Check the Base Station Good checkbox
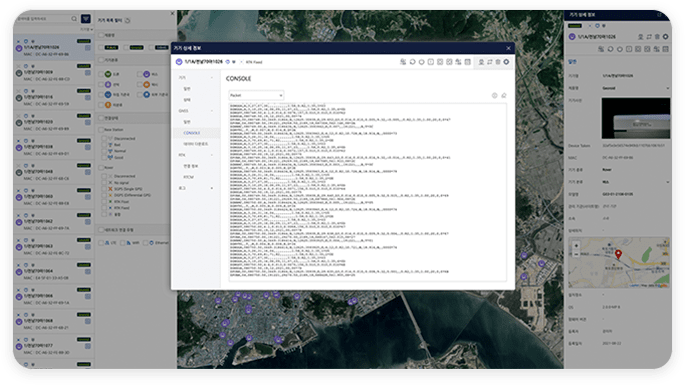Viewport: 685px width, 385px height. [x=104, y=157]
